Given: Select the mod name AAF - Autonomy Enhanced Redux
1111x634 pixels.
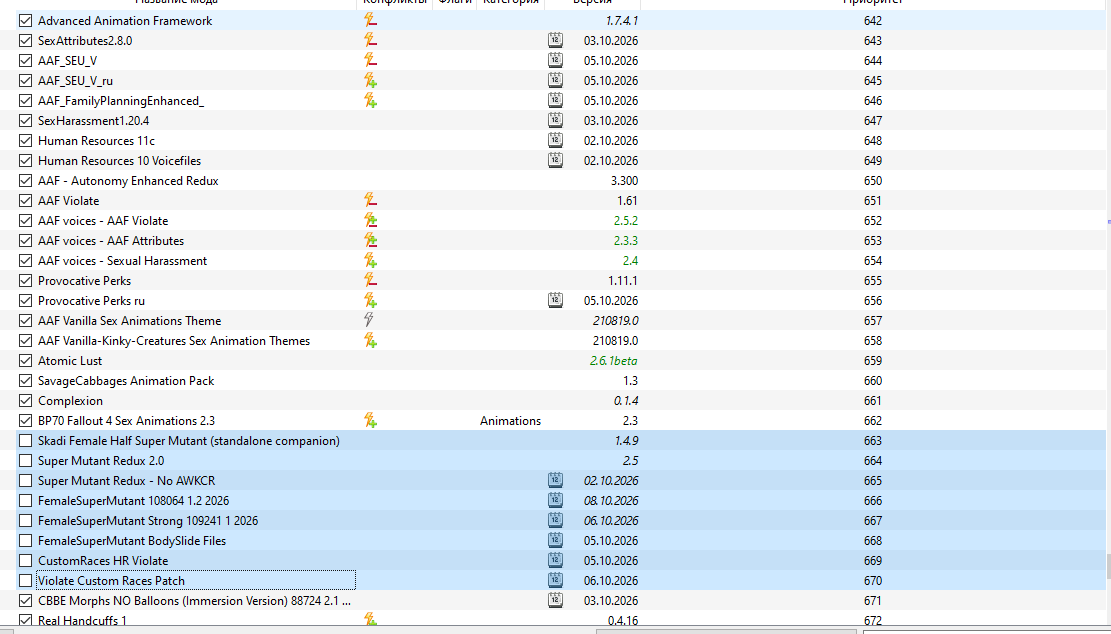Looking at the screenshot, I should pos(128,181).
